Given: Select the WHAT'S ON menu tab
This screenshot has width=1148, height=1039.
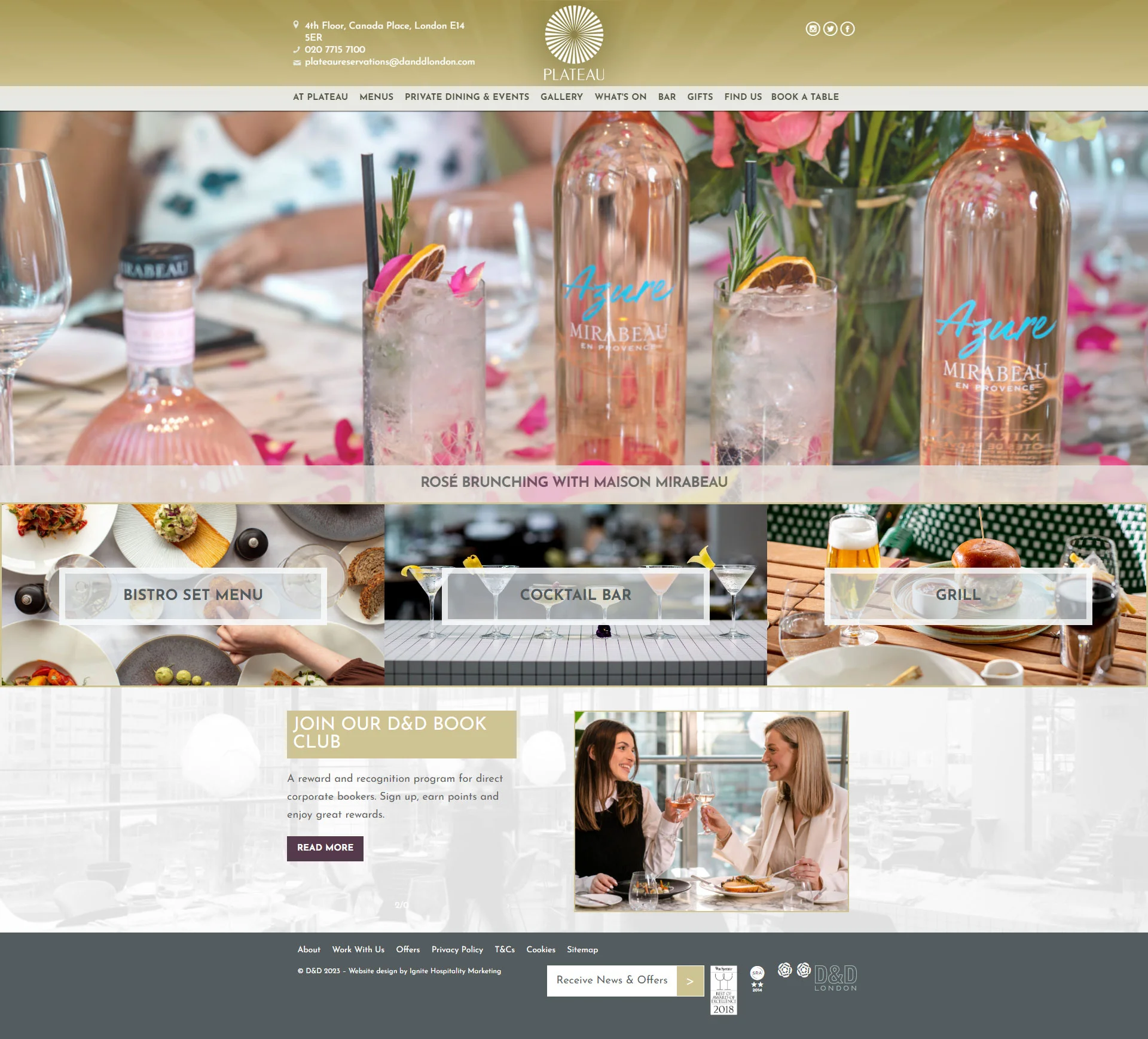Looking at the screenshot, I should pos(620,97).
